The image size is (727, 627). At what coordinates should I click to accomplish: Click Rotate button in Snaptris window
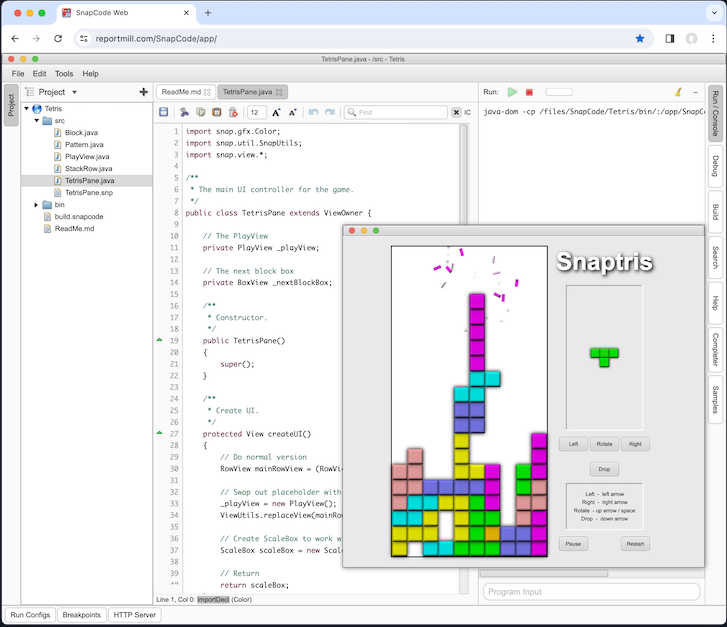[x=604, y=444]
